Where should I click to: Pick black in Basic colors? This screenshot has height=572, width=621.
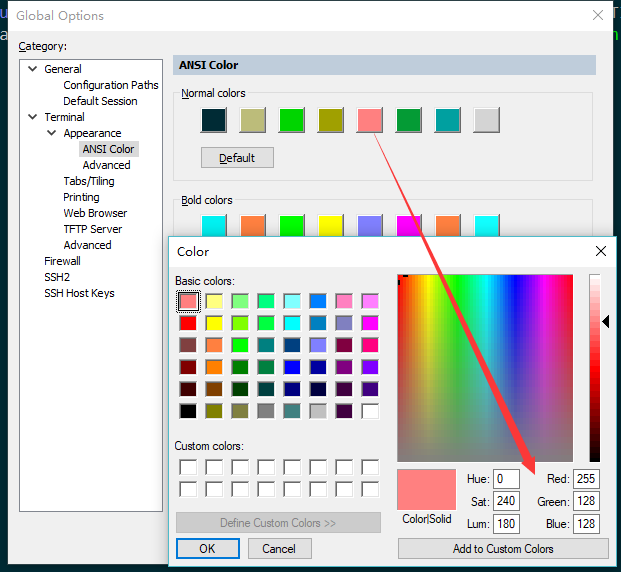pos(188,411)
